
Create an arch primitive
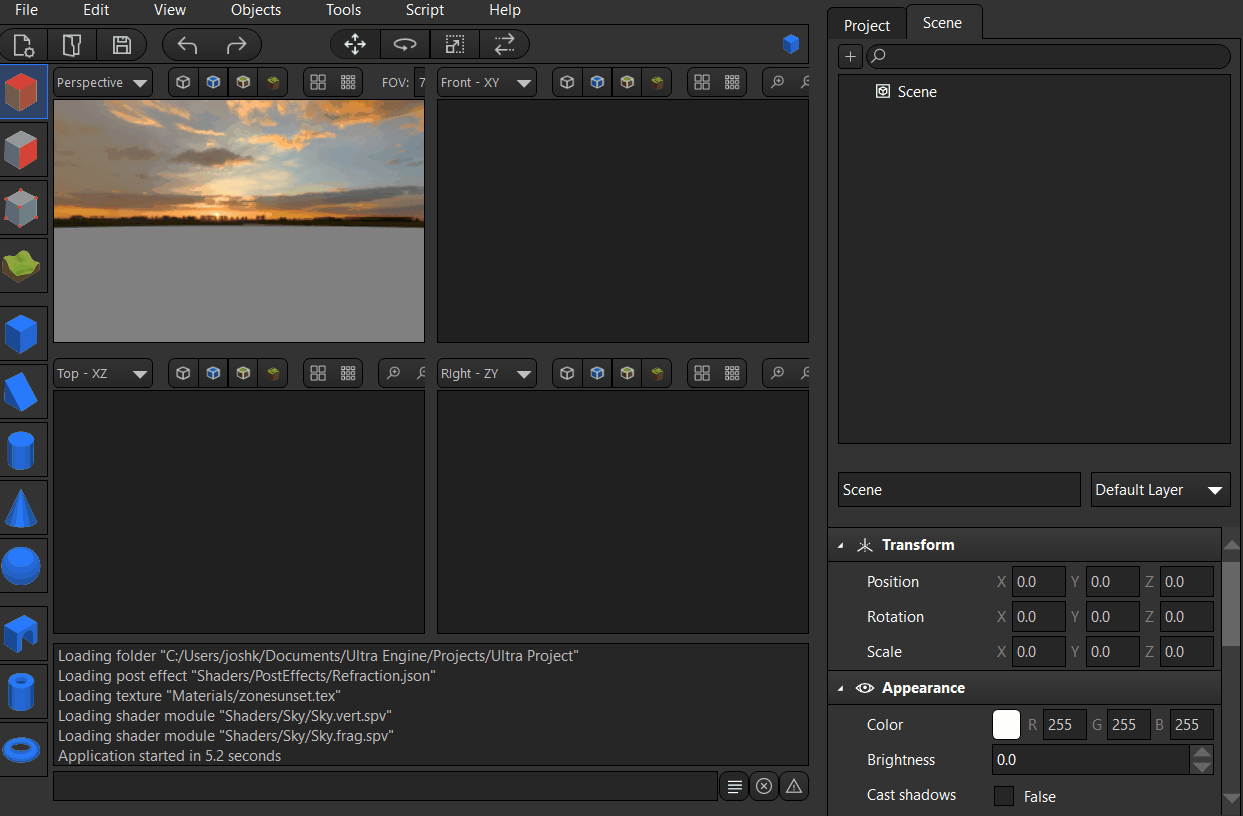point(24,632)
